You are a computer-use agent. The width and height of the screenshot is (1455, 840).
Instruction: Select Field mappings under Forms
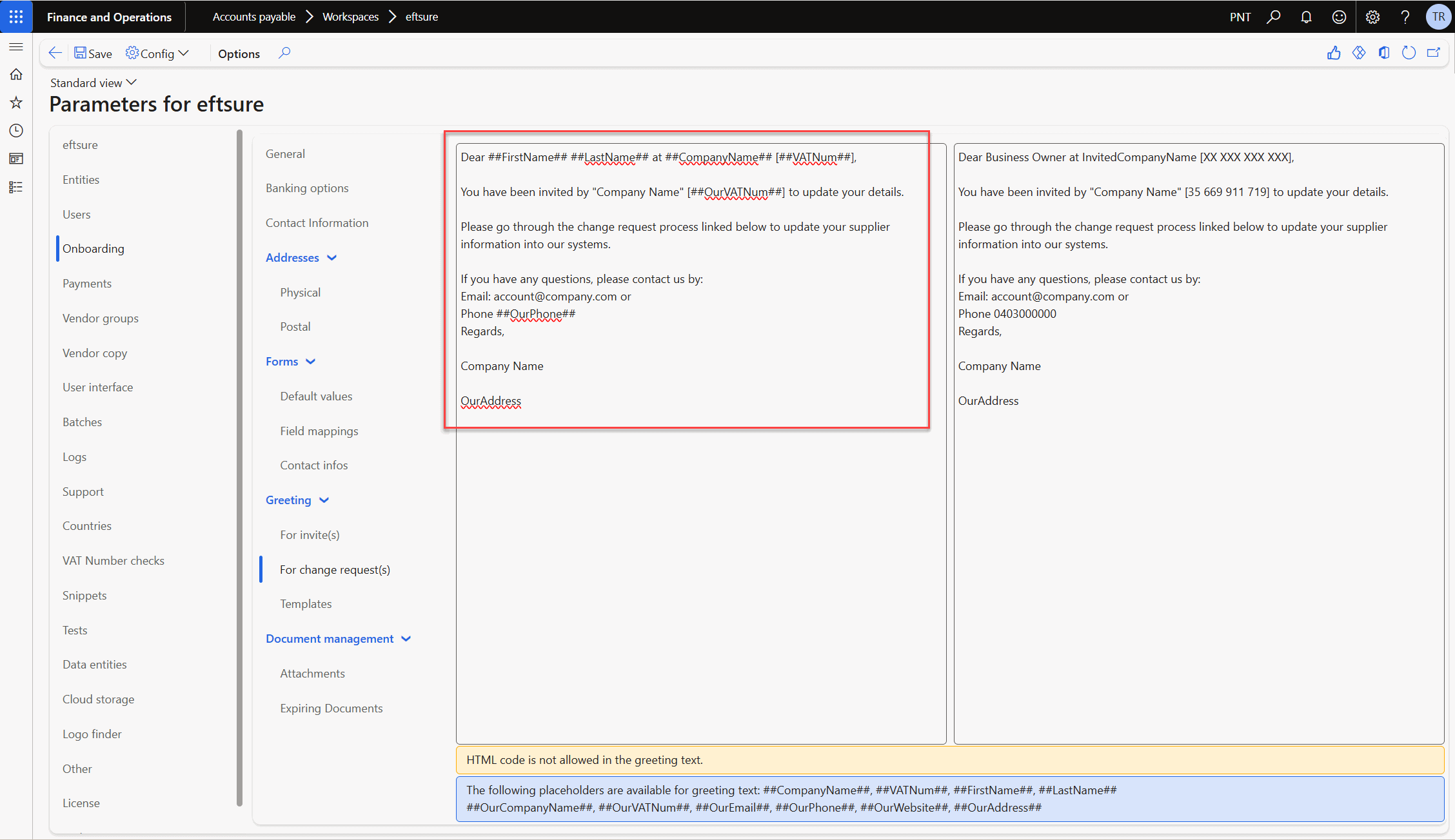tap(319, 431)
